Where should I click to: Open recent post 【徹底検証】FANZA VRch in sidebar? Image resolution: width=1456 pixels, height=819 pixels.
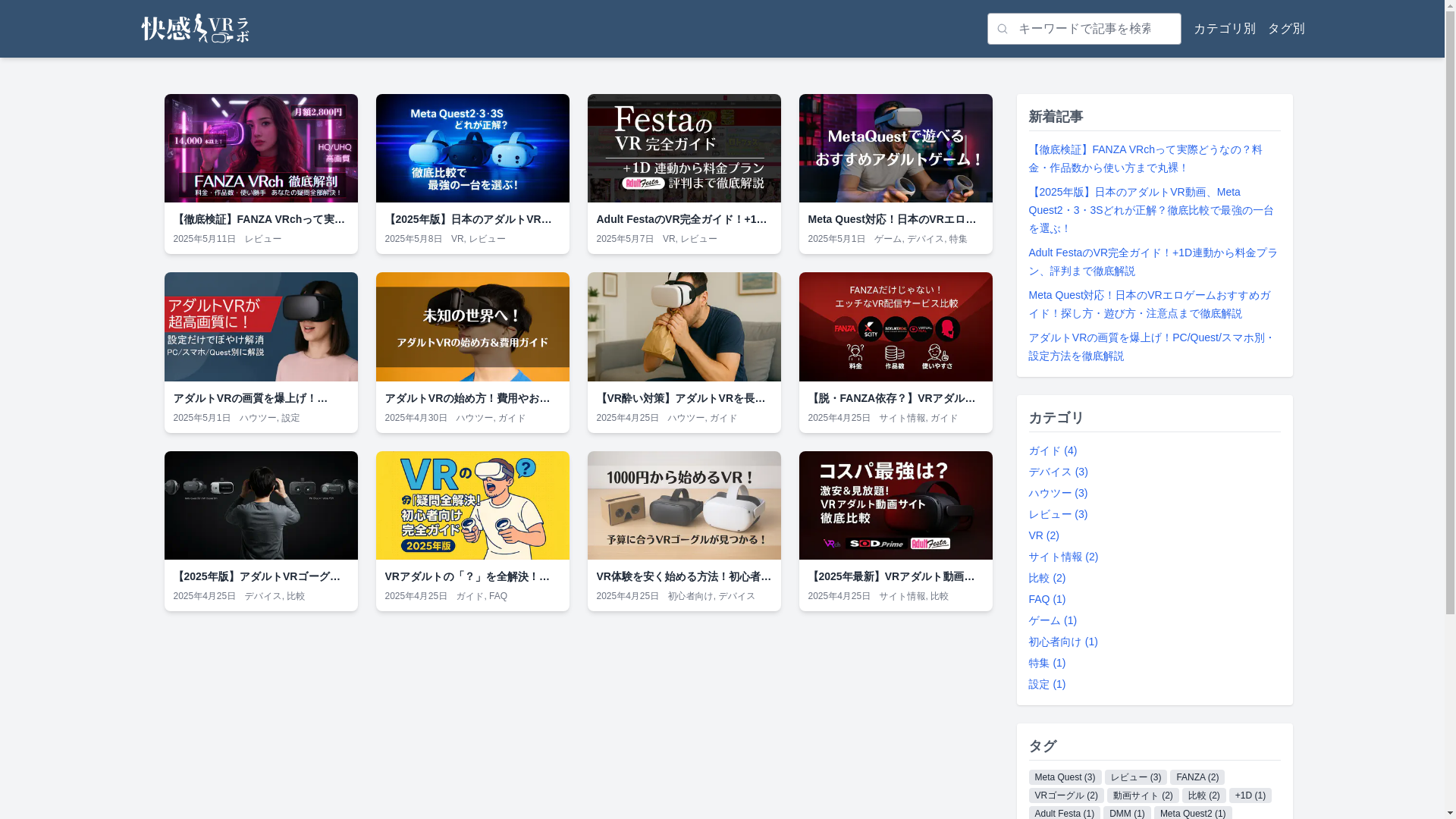pyautogui.click(x=1146, y=158)
